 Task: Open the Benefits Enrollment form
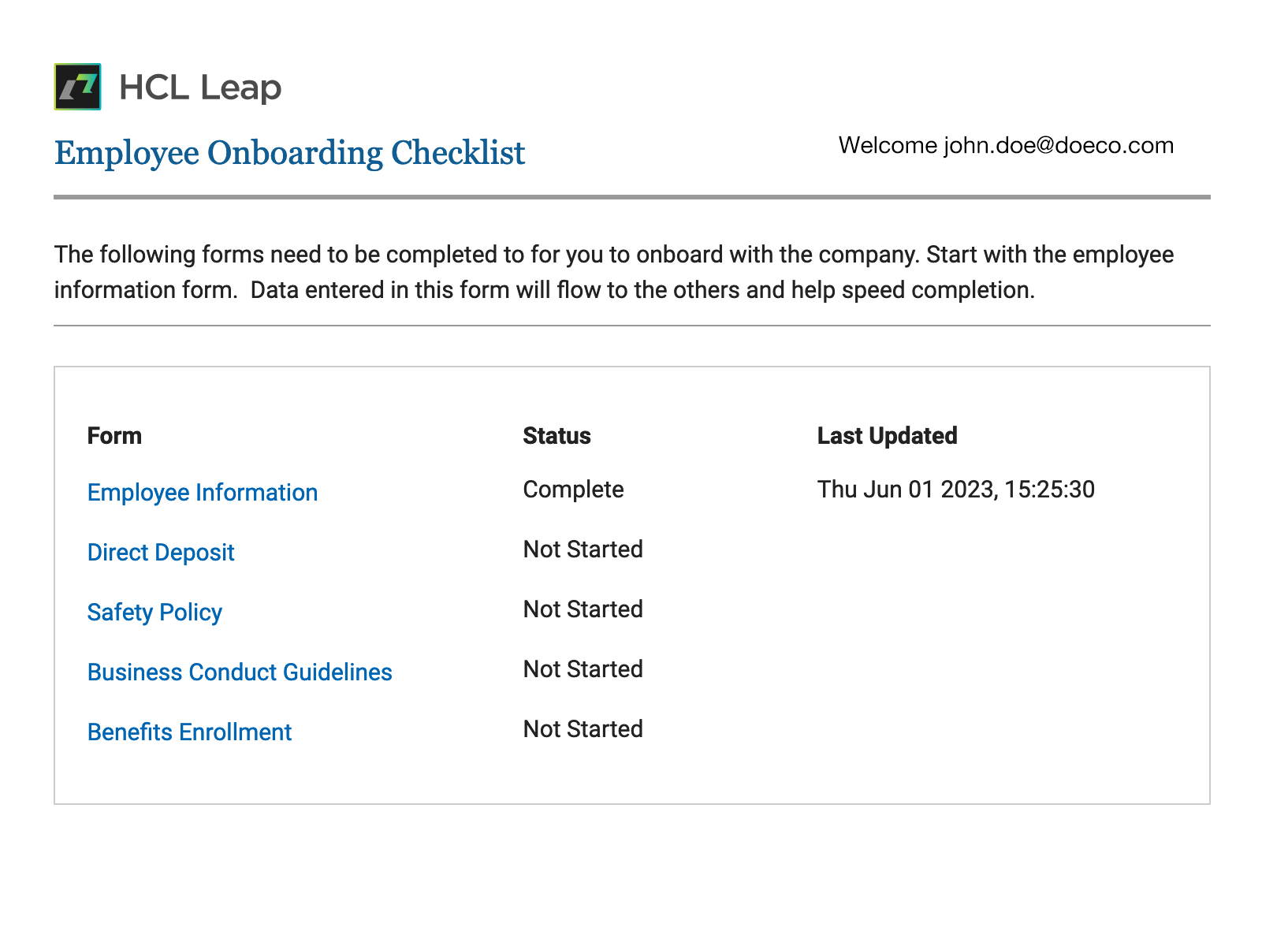(189, 732)
